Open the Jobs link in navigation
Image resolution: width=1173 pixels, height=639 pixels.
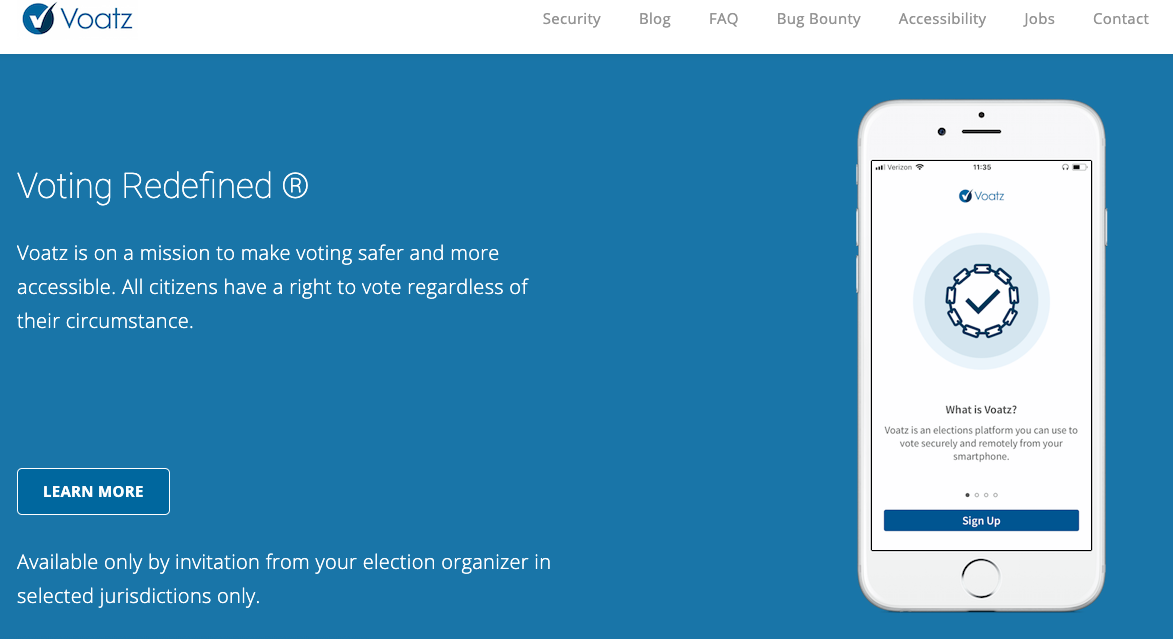click(x=1039, y=19)
